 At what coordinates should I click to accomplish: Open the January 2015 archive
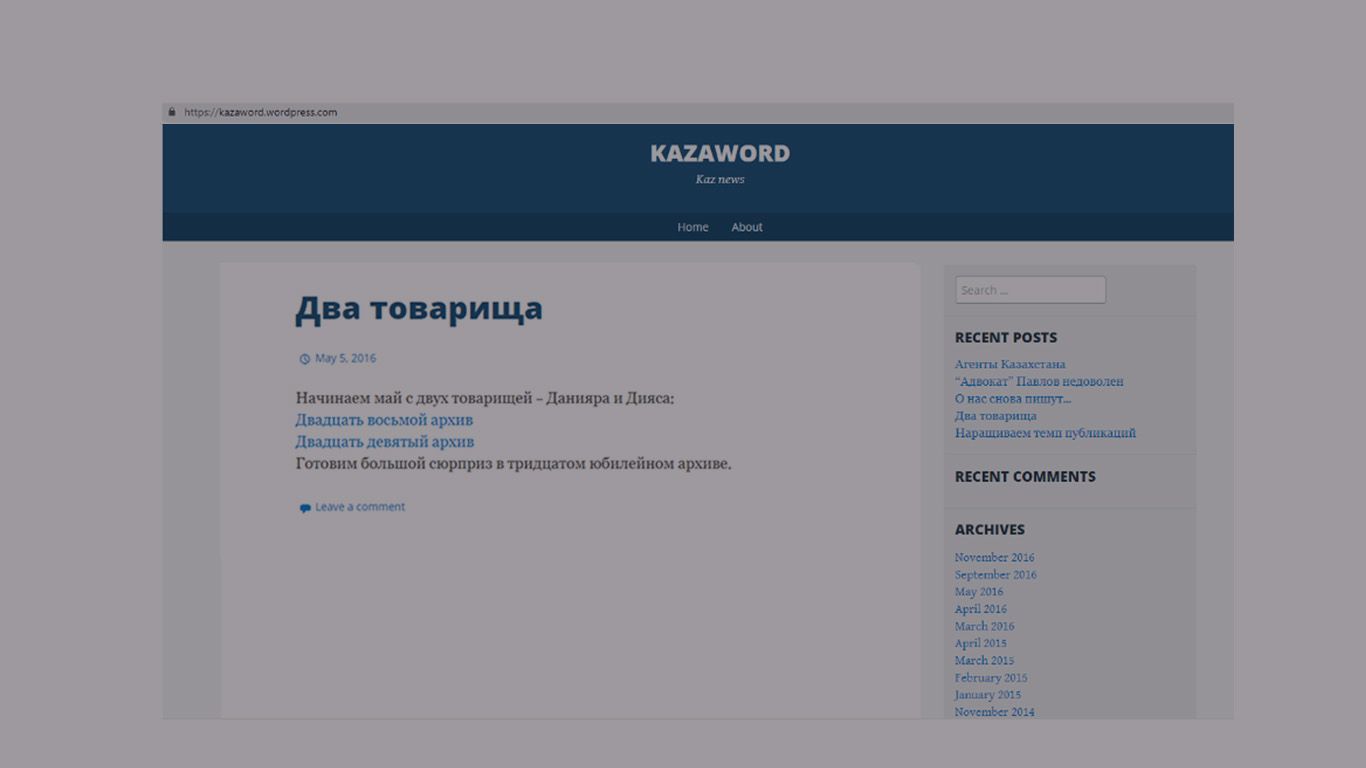[988, 694]
